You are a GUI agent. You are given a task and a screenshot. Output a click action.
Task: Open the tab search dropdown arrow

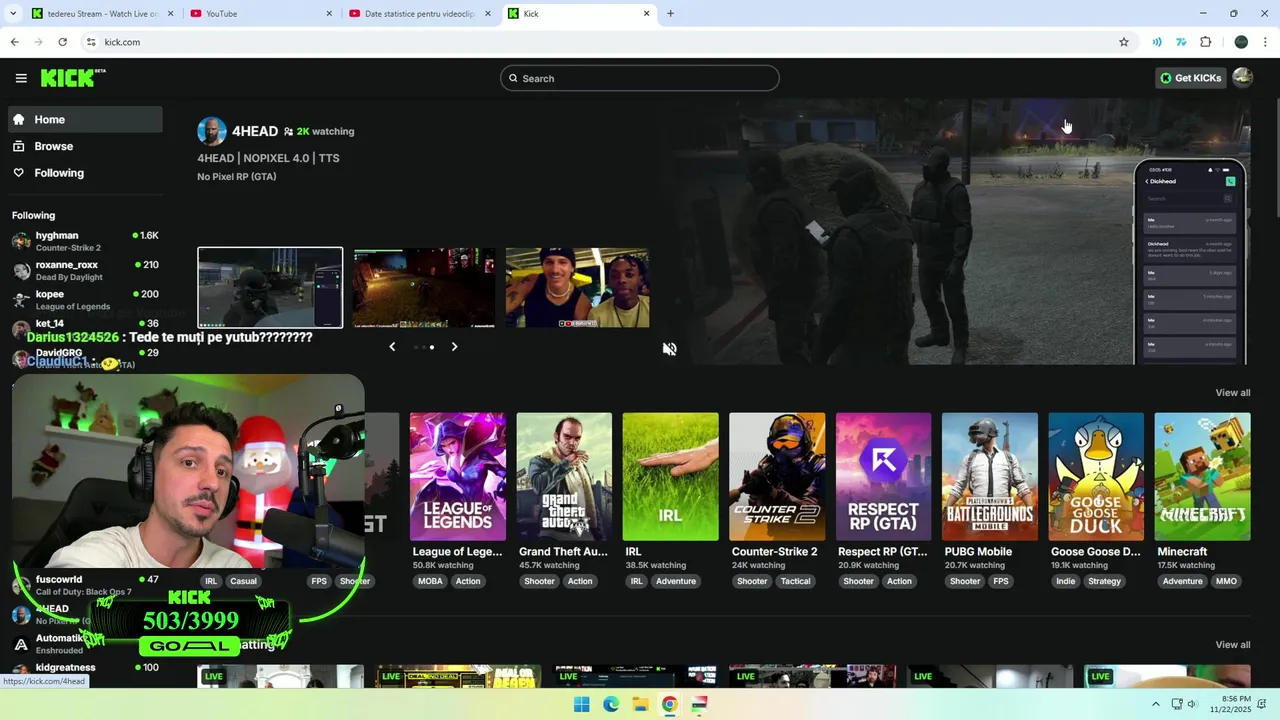13,14
